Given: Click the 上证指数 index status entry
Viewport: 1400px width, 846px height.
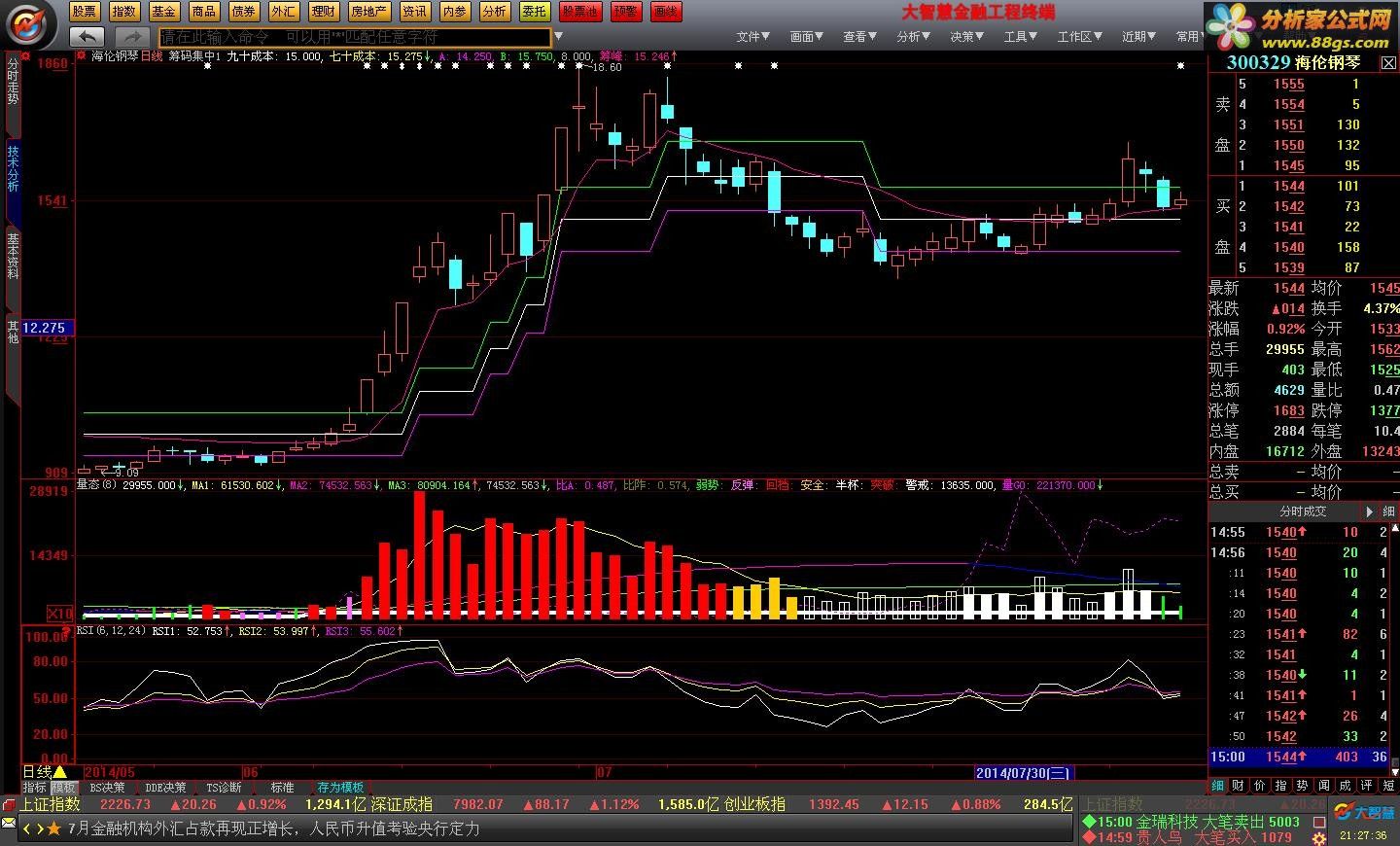Looking at the screenshot, I should click(51, 805).
